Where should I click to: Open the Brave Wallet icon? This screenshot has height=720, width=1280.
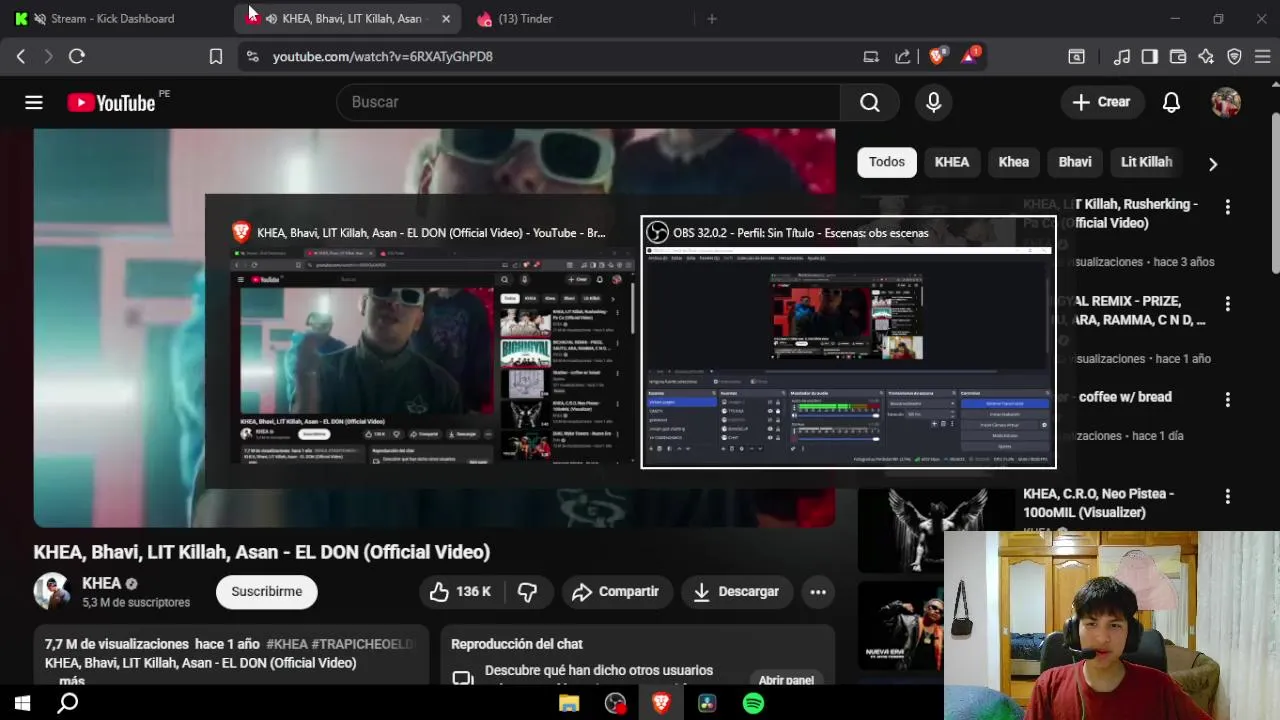[1178, 57]
